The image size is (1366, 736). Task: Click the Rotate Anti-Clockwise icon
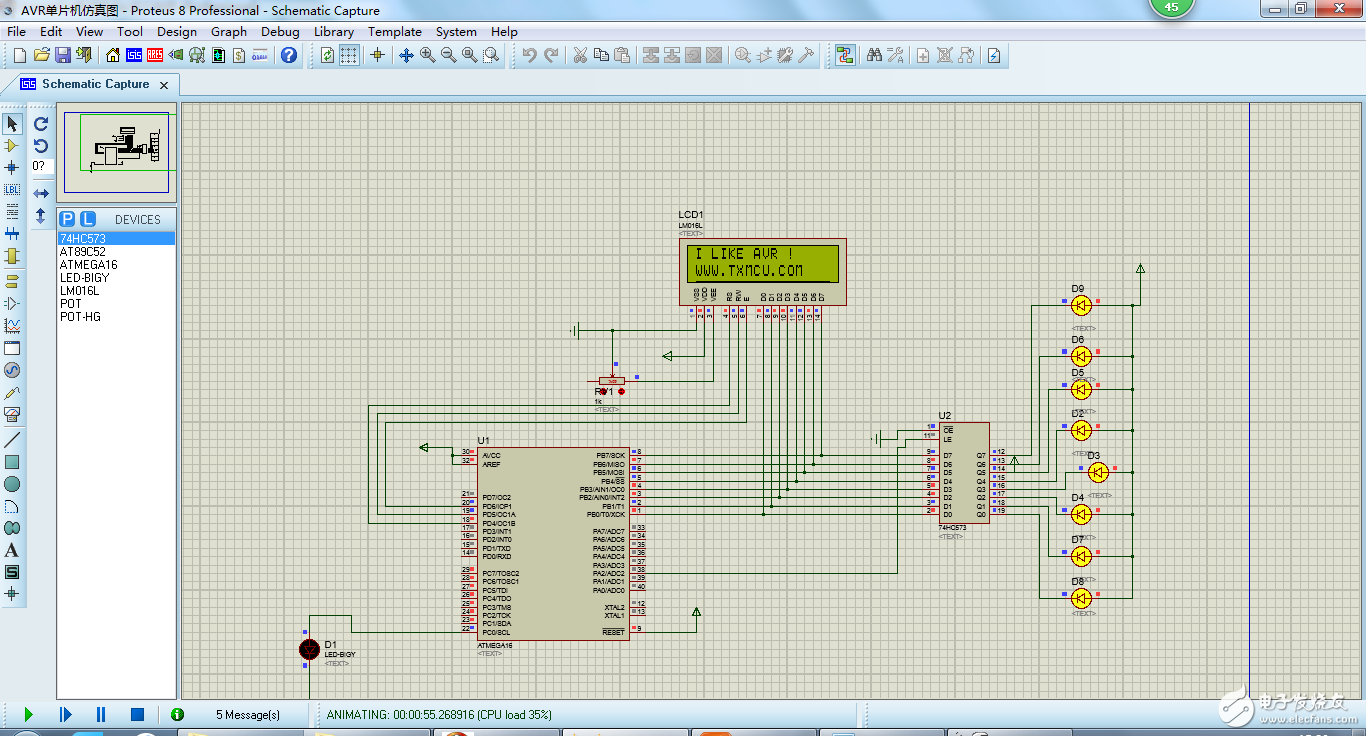[41, 146]
